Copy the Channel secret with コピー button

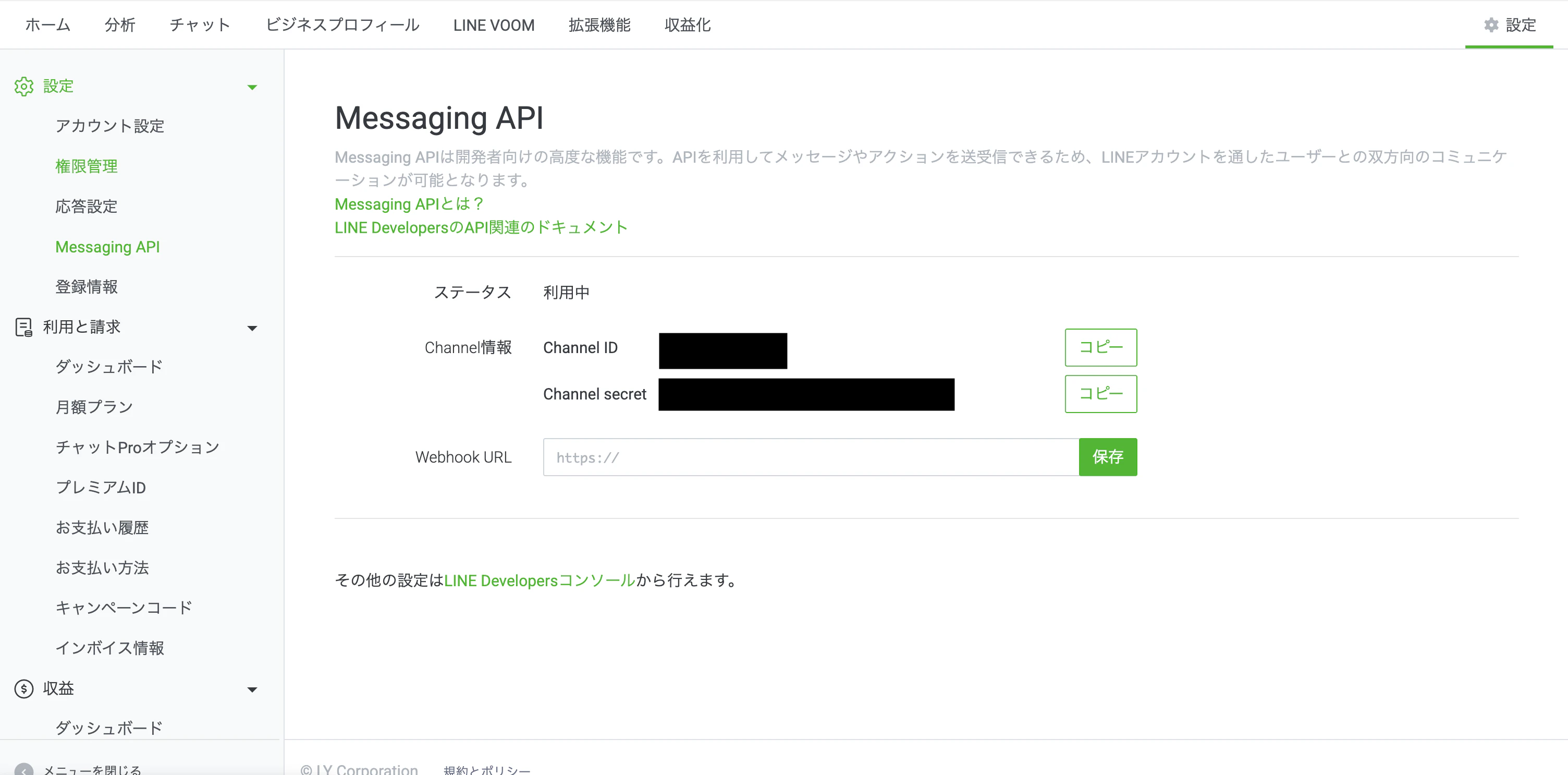[1100, 394]
